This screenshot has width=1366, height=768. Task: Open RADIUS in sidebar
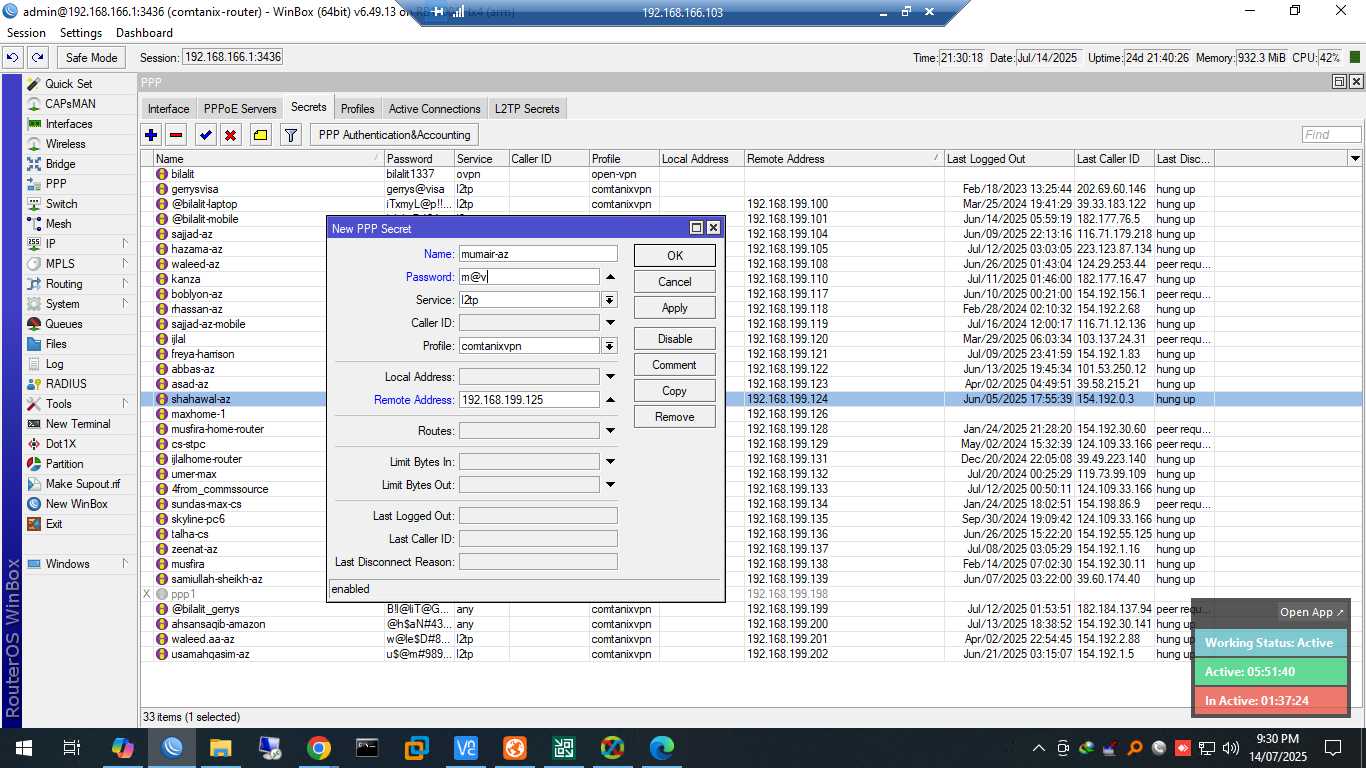(x=66, y=384)
